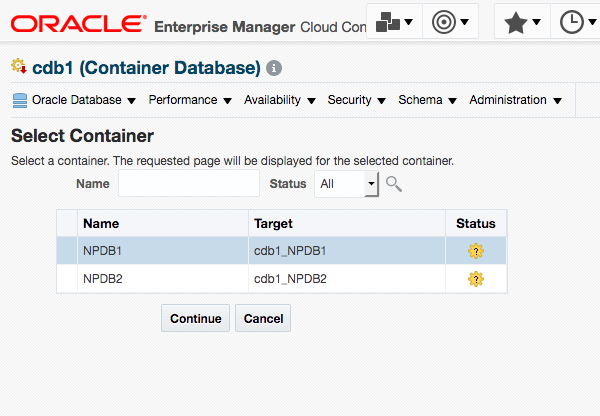Expand the Oracle Database menu
The height and width of the screenshot is (416, 600).
[x=84, y=100]
